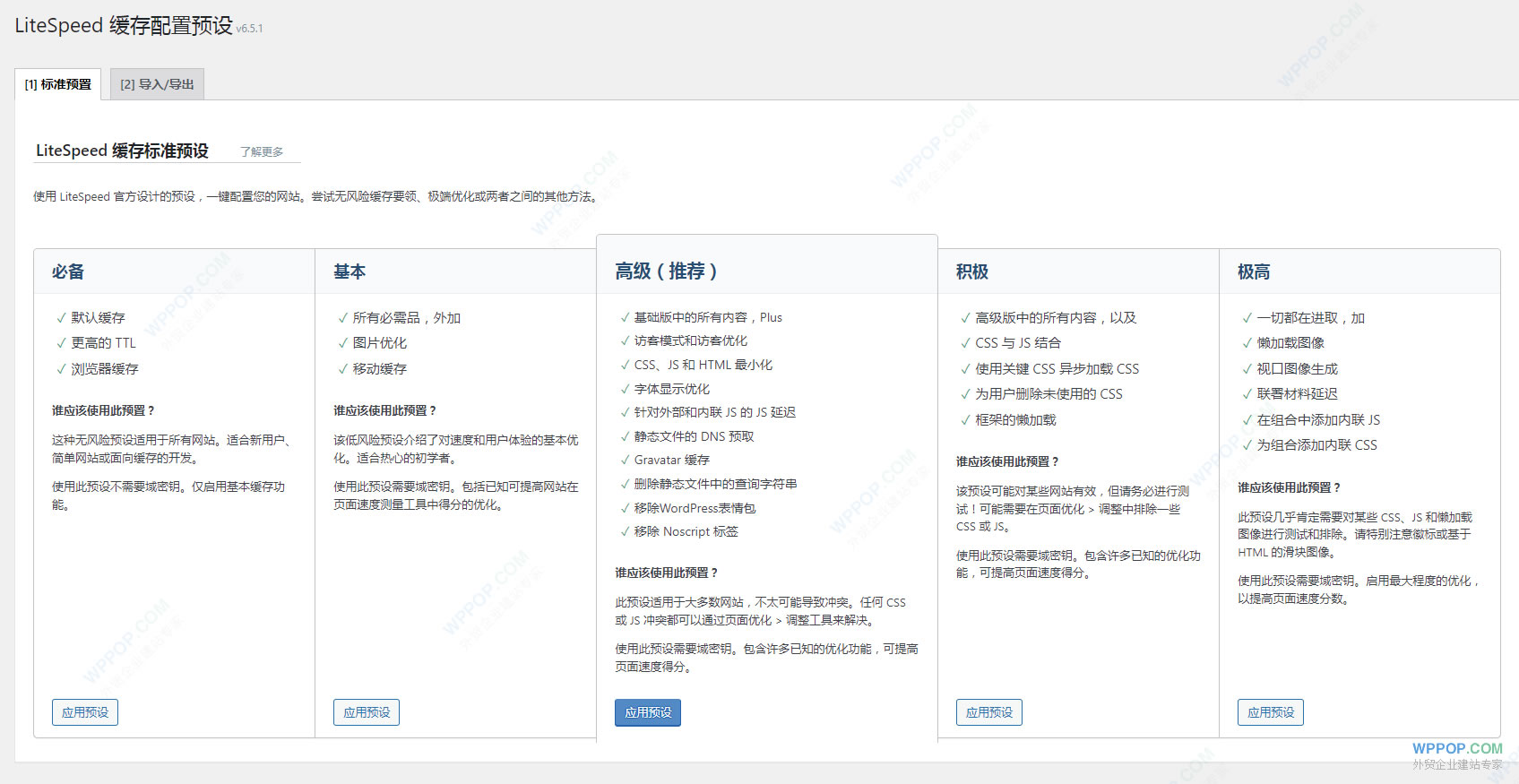Click the 所有必需品，外加 item
Viewport: 1519px width, 784px height.
pos(406,318)
